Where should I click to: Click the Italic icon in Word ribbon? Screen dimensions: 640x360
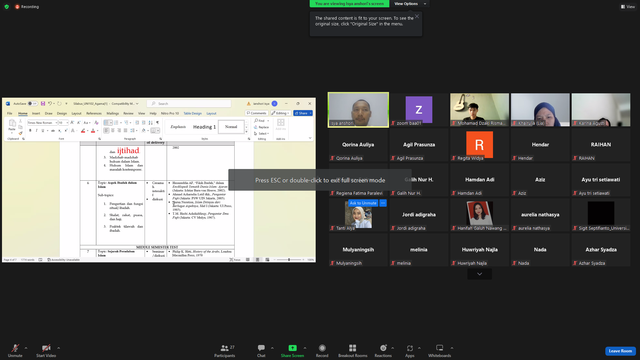36,131
